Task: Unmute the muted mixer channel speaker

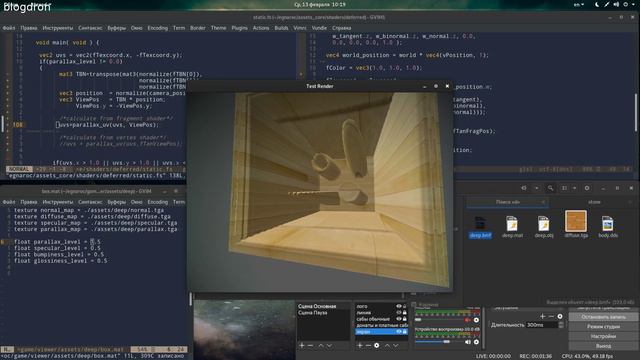Action: point(468,320)
